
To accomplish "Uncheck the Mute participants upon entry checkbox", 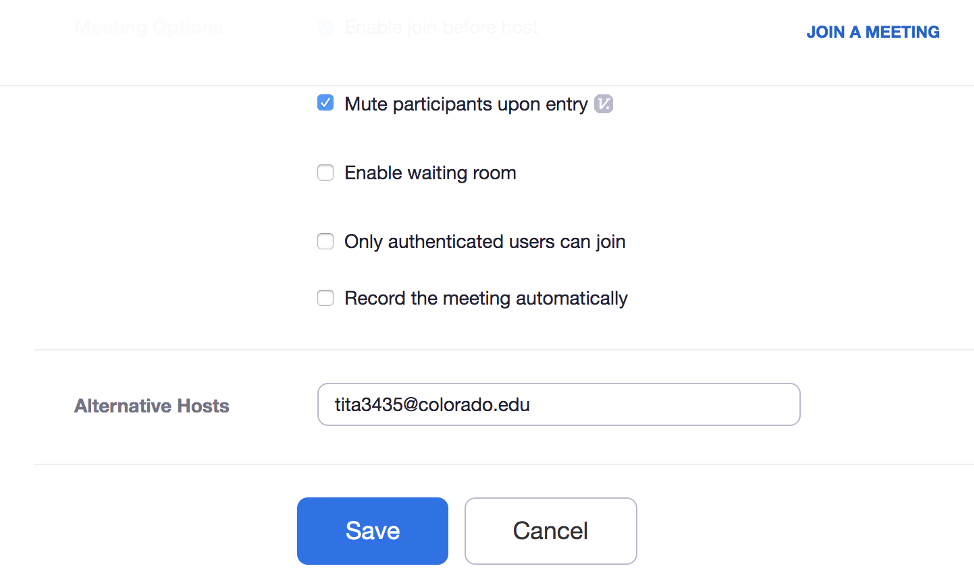I will pyautogui.click(x=325, y=103).
